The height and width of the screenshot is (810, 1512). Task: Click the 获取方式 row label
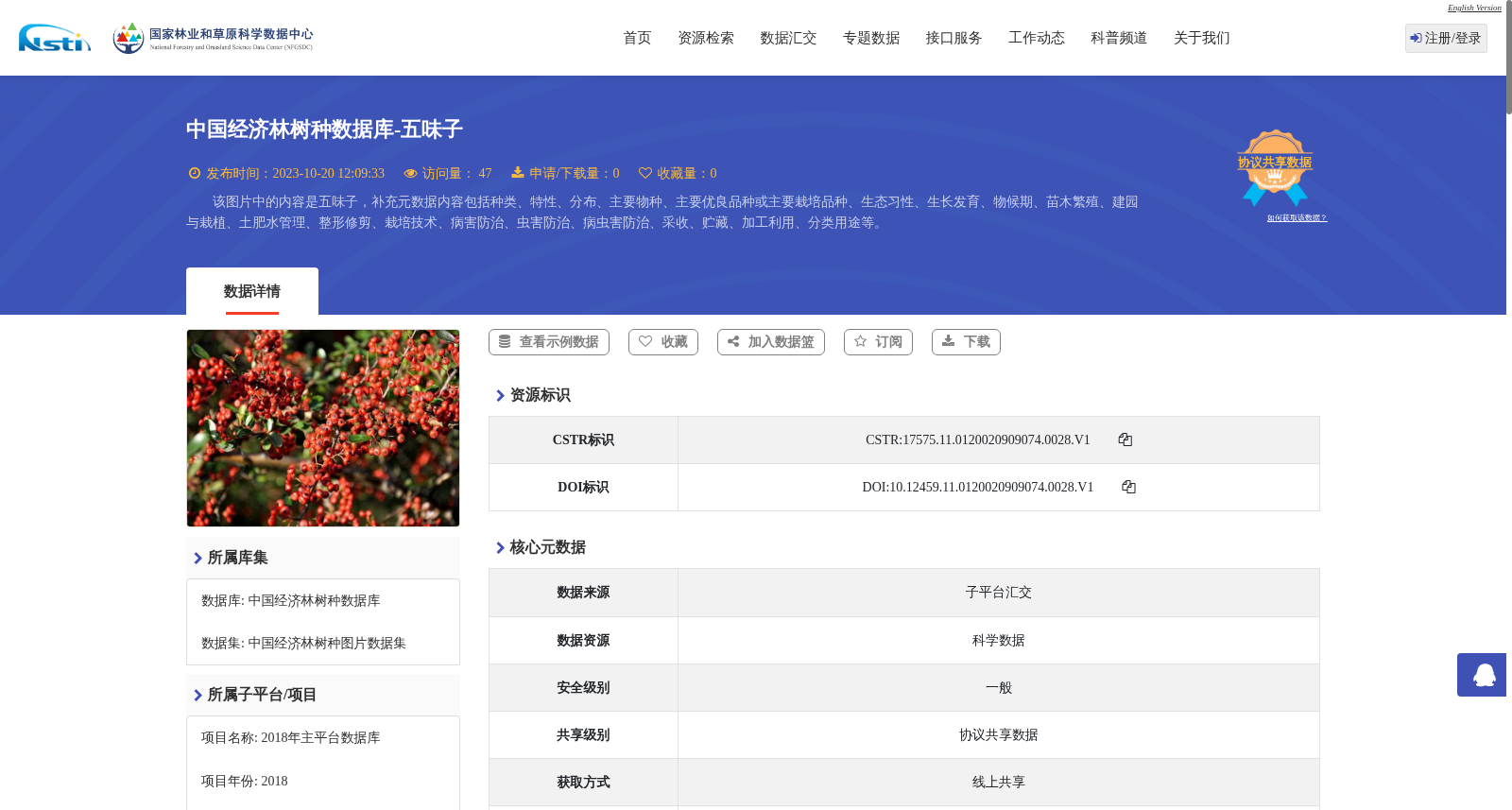(x=583, y=783)
